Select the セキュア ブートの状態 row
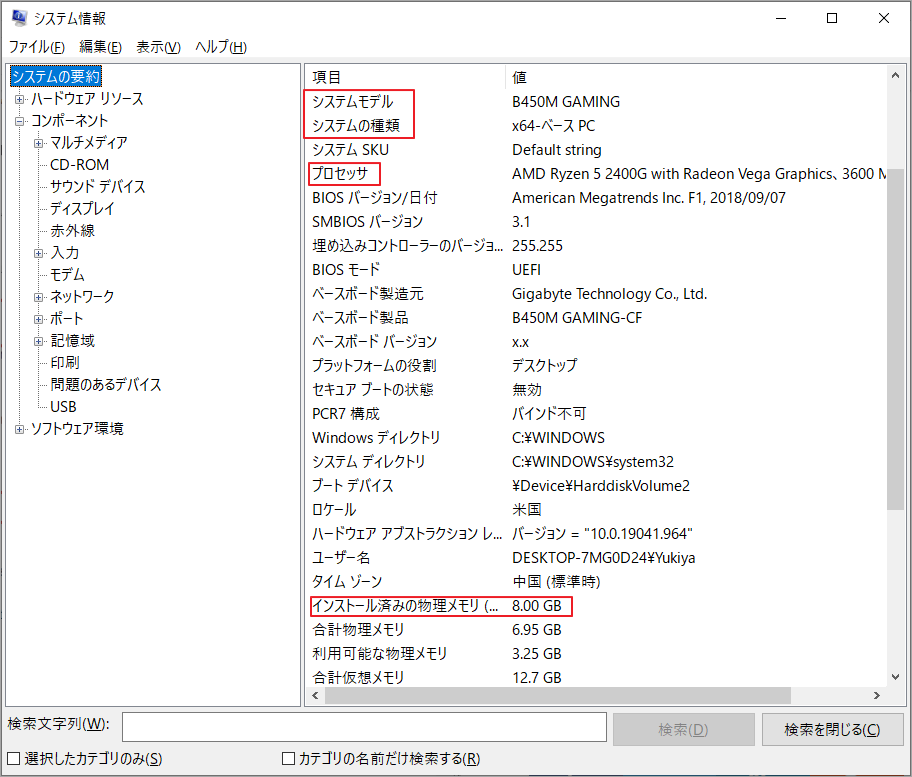 (596, 390)
